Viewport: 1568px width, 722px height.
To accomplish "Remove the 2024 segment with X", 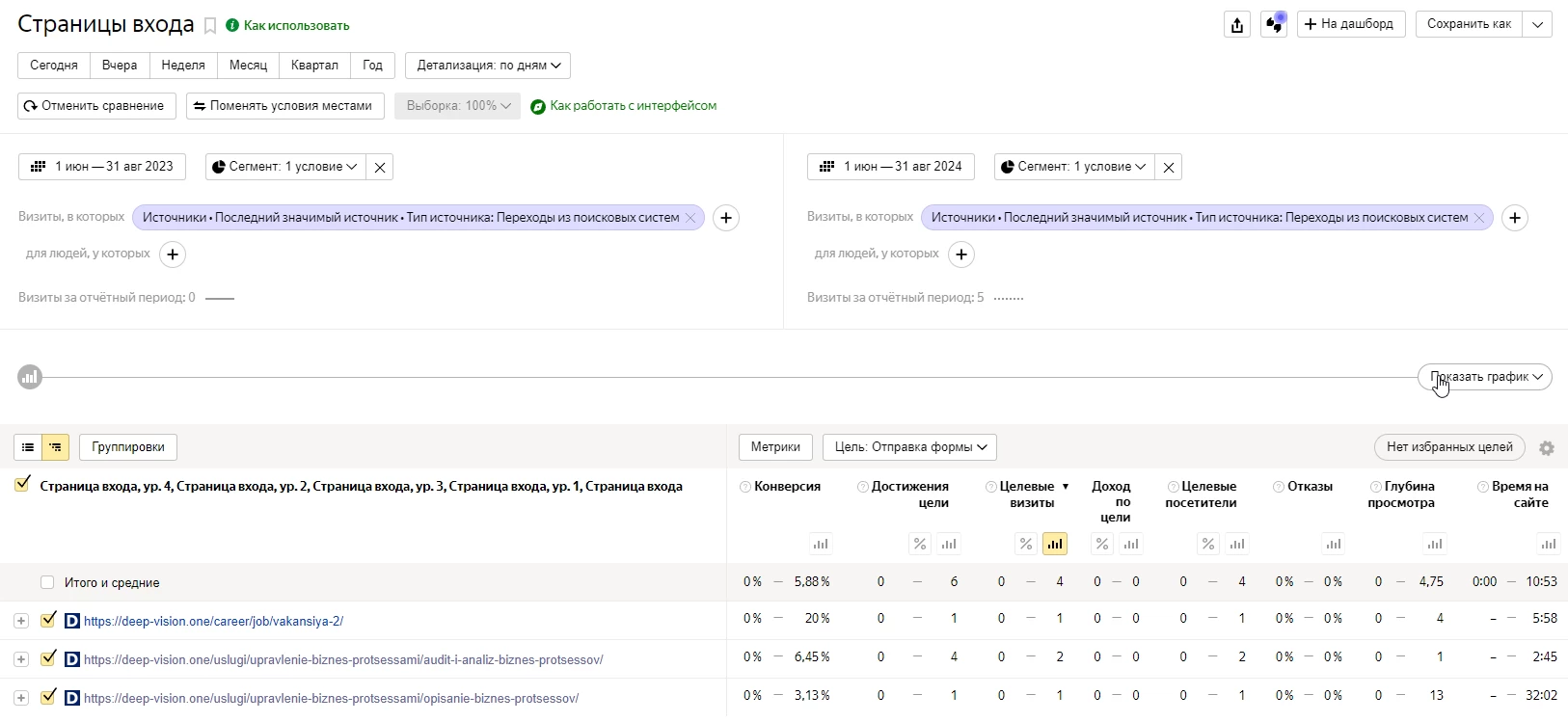I will 1169,168.
